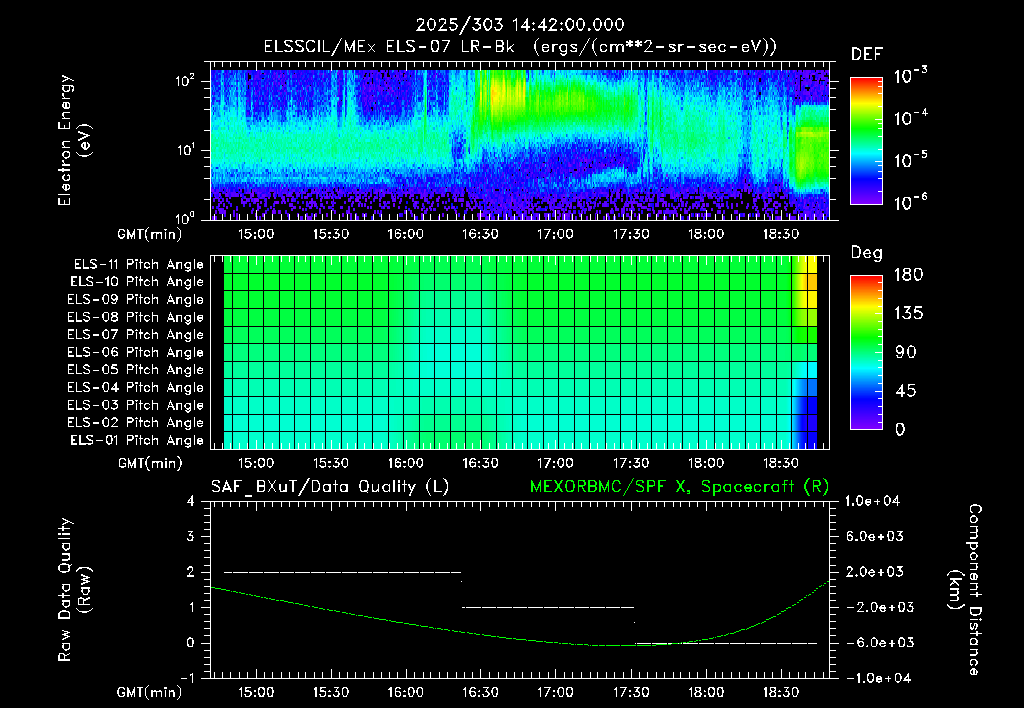Click the DEF rainbow color bar
1024x708 pixels.
click(x=866, y=140)
